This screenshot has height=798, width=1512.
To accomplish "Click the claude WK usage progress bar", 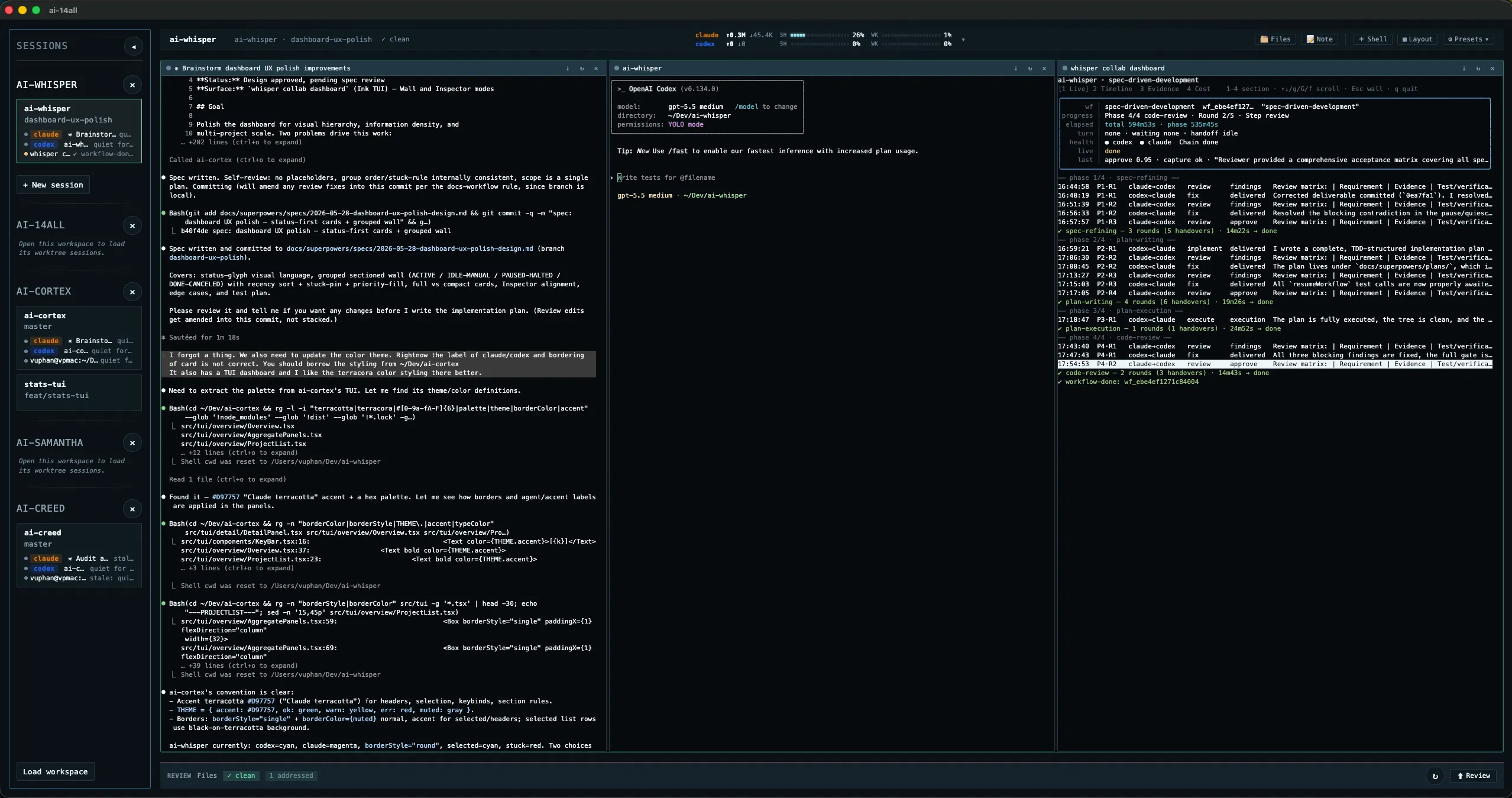I will (911, 35).
